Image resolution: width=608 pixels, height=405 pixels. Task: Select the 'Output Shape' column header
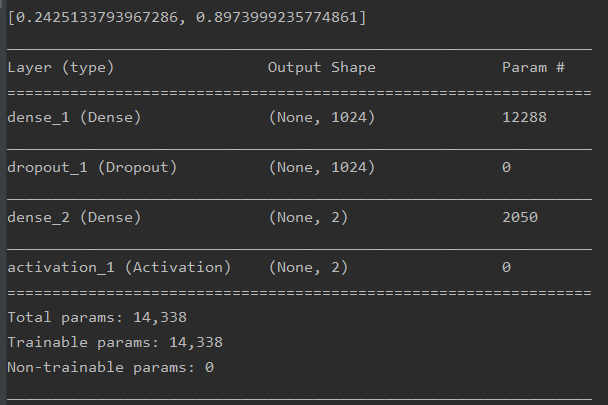tap(321, 68)
